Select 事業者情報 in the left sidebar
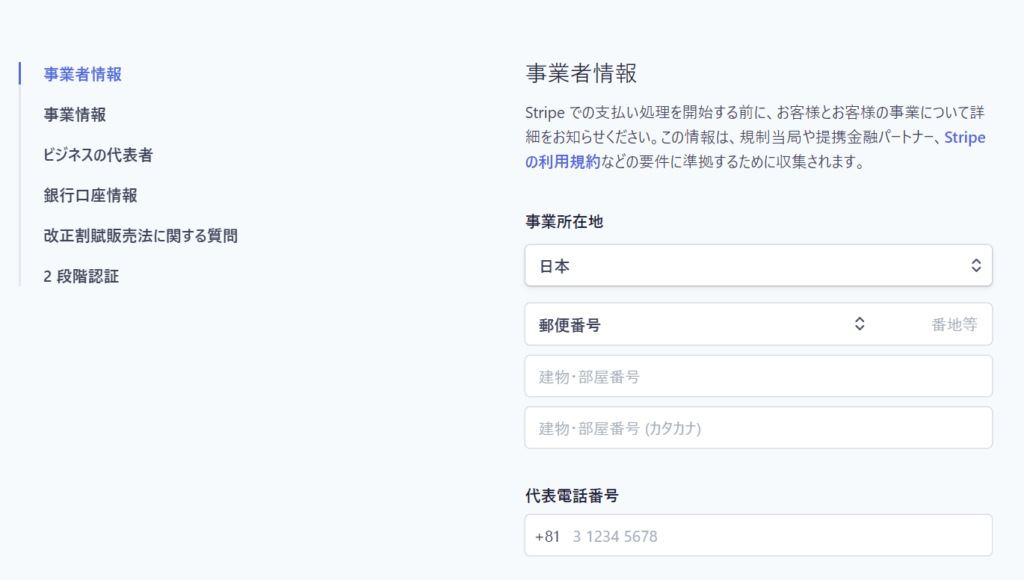The height and width of the screenshot is (580, 1024). (x=82, y=74)
